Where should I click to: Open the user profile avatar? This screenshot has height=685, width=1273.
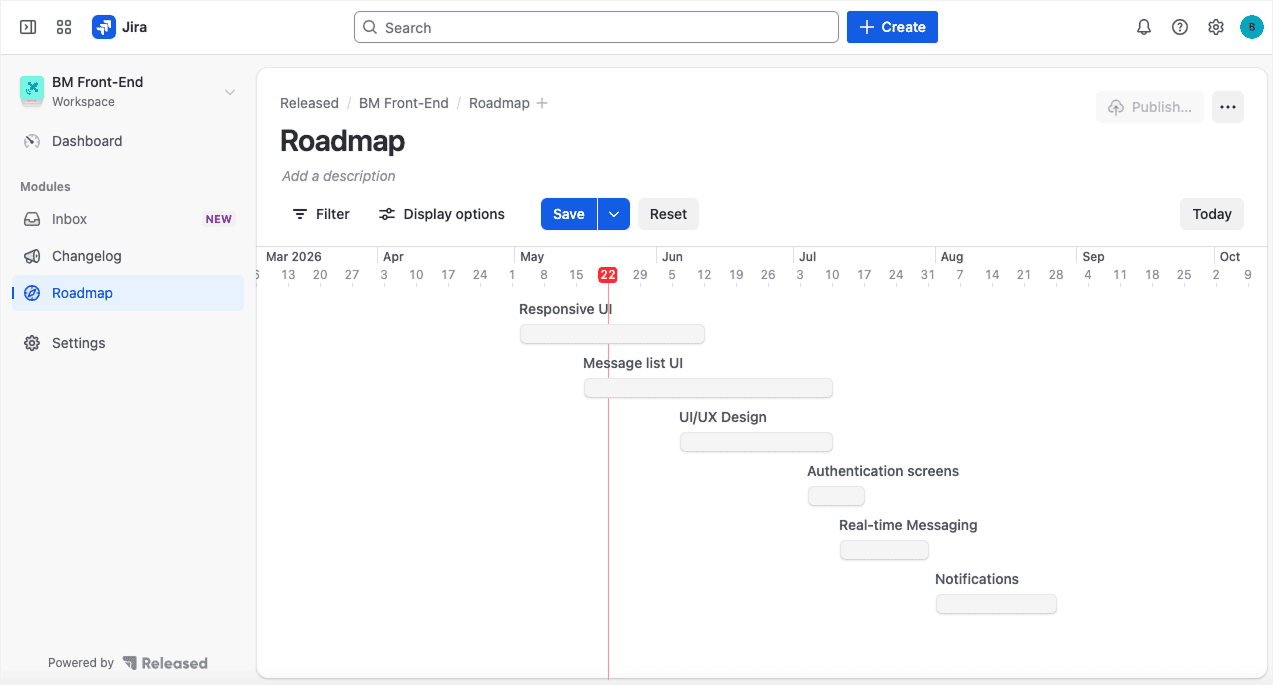(x=1251, y=27)
